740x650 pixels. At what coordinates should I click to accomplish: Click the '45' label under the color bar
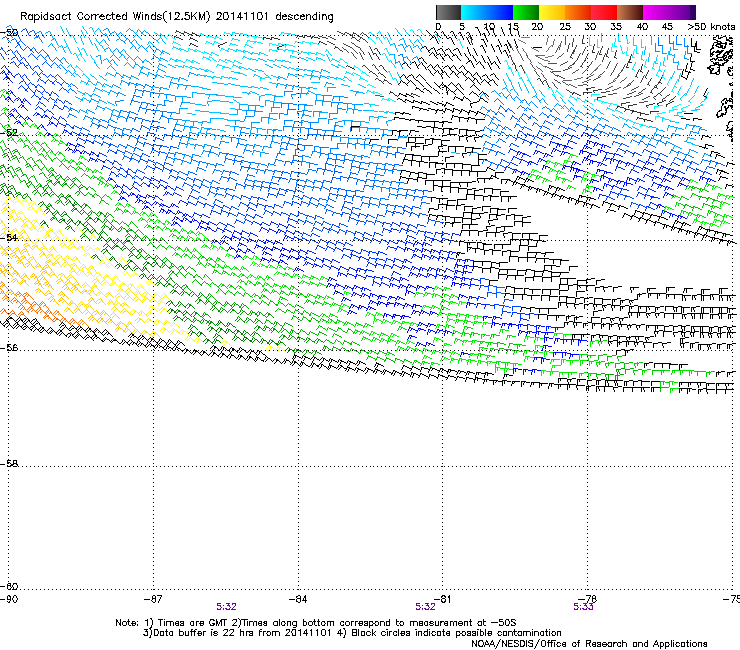667,27
